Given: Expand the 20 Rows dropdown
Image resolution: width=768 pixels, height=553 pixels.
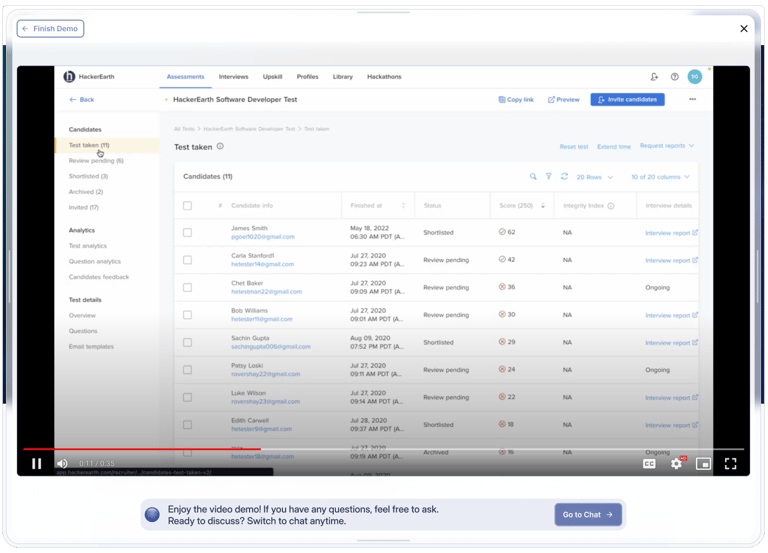Looking at the screenshot, I should [595, 177].
